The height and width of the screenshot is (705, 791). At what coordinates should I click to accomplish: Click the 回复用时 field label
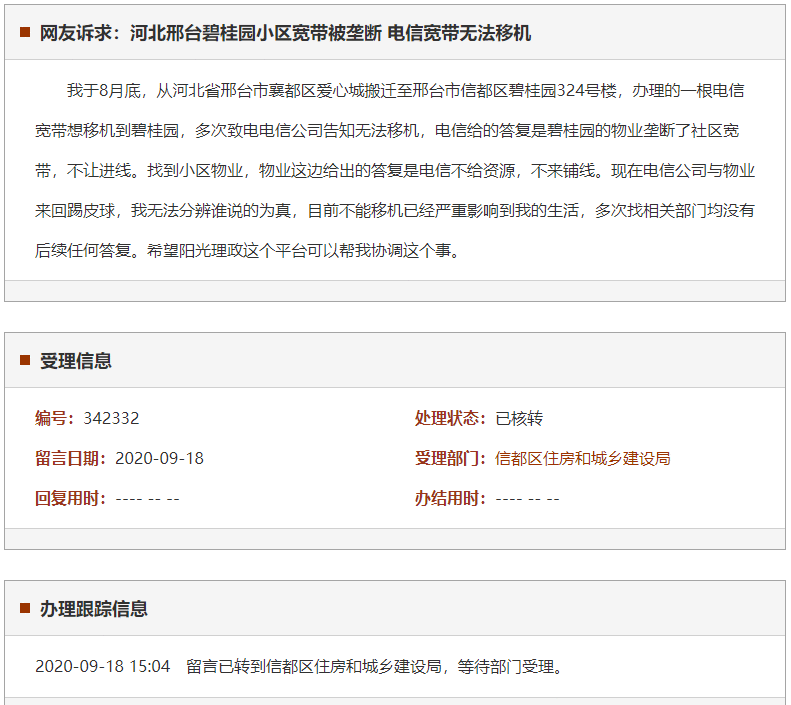click(x=71, y=498)
